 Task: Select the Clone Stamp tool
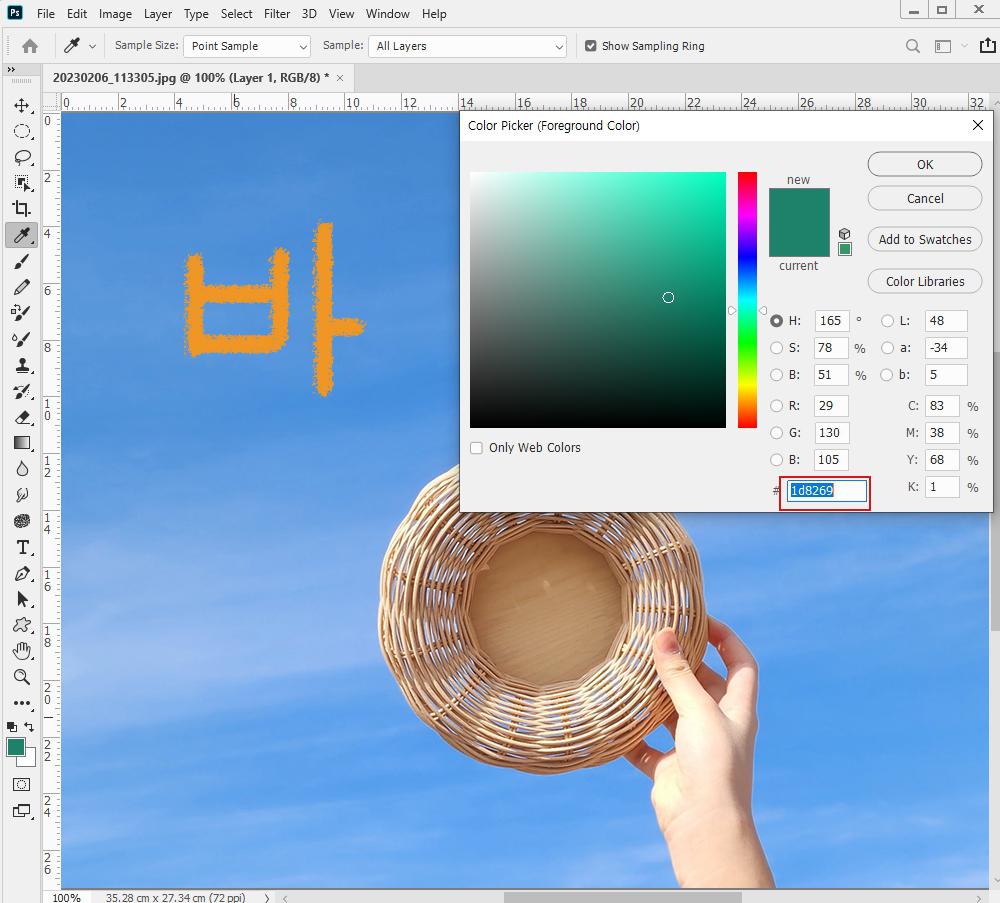(x=22, y=365)
